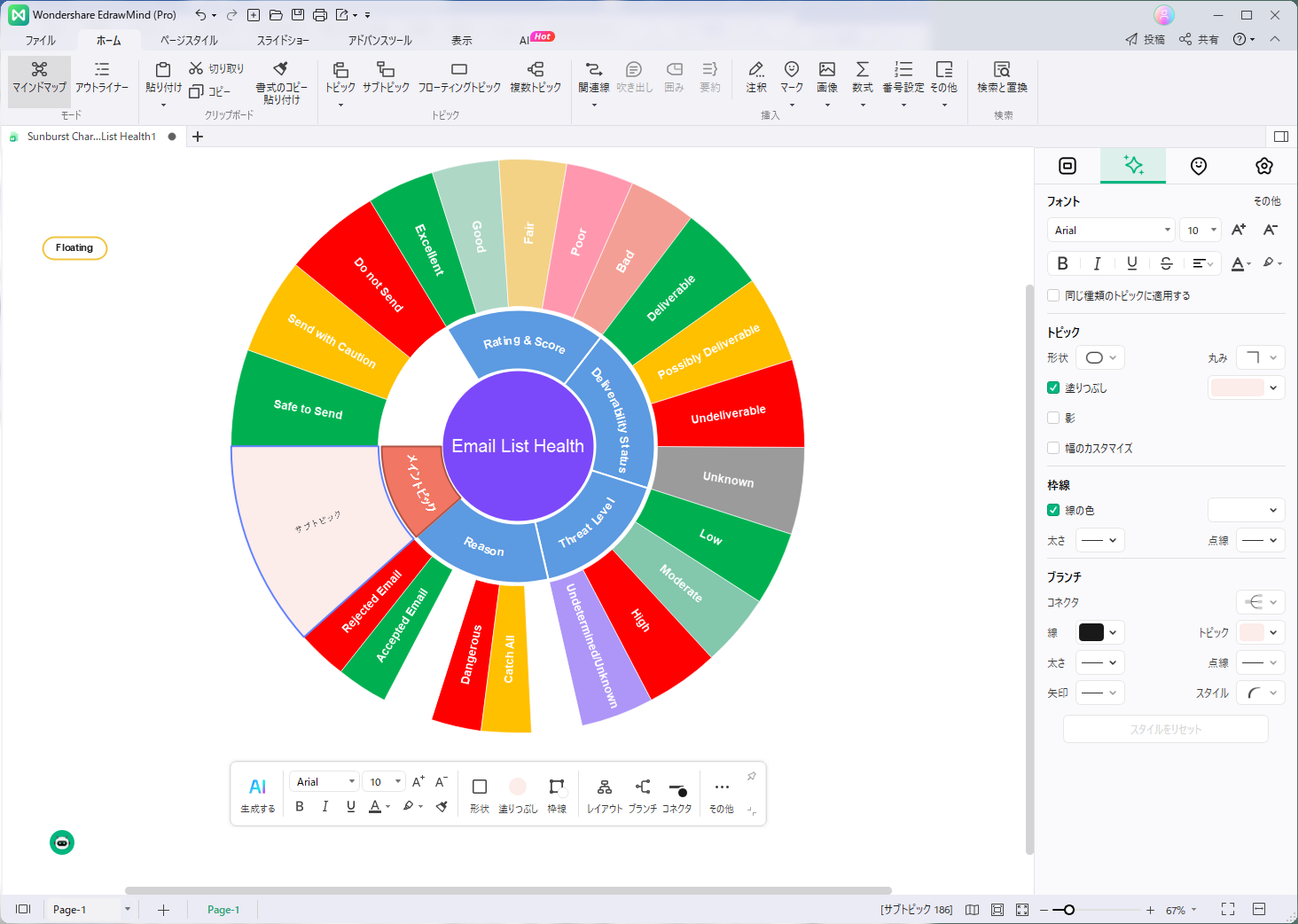Click the Format Painter (書式のコピー) icon

coord(281,69)
